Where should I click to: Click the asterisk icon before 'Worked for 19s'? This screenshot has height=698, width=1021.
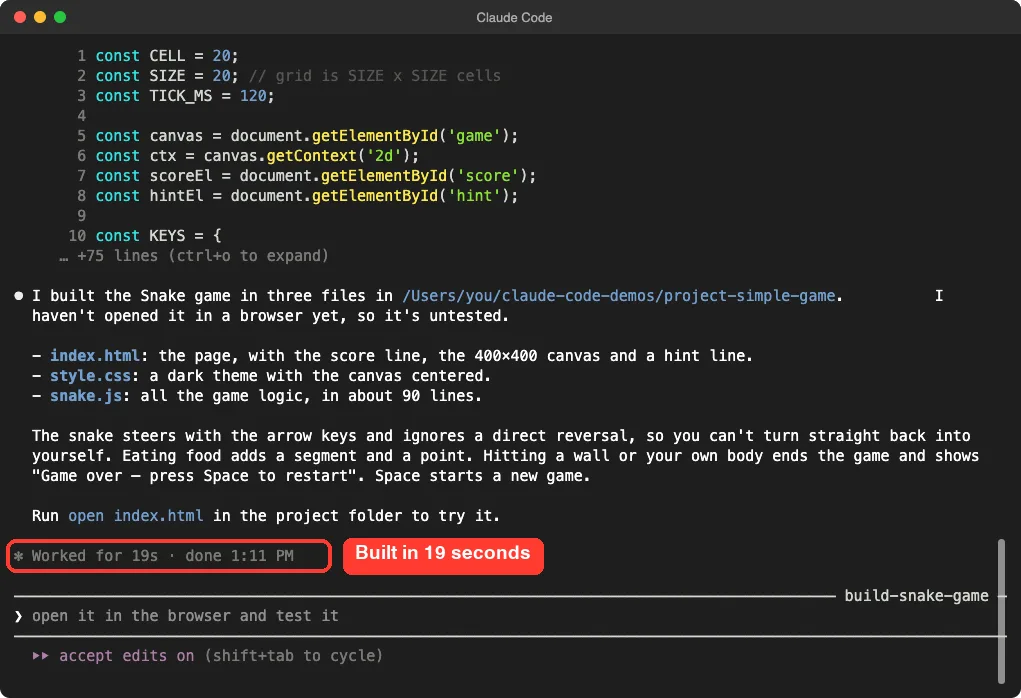(19, 556)
